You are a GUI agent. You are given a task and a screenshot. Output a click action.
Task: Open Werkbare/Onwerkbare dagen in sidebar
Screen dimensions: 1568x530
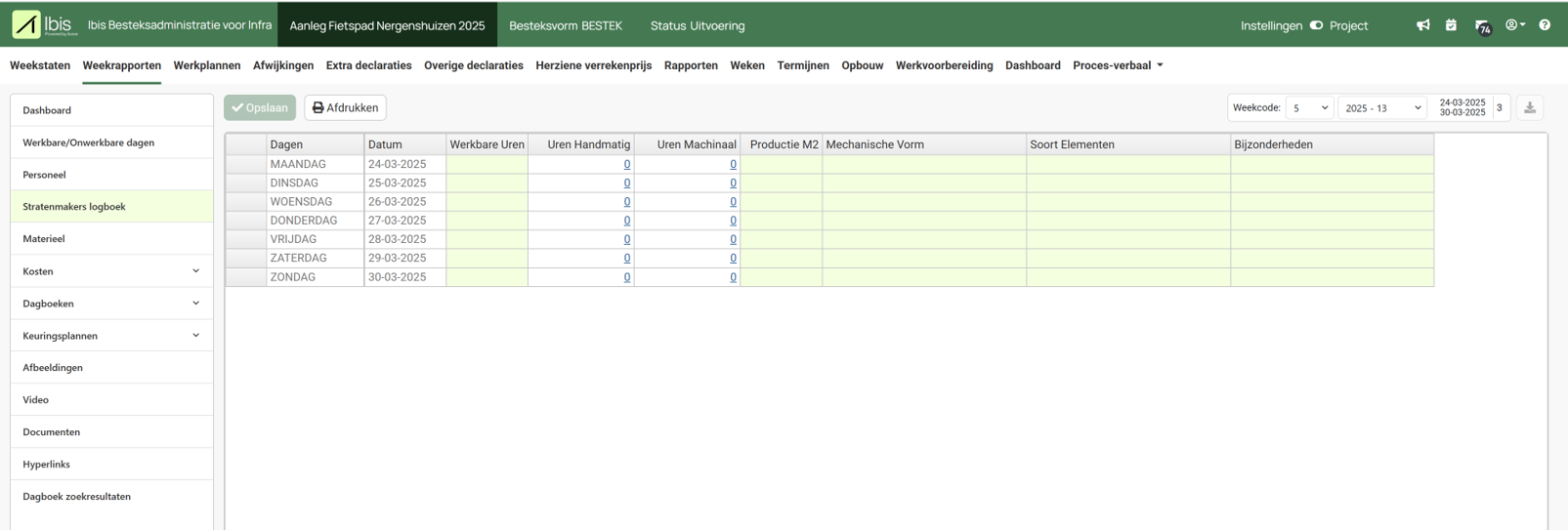coord(111,143)
